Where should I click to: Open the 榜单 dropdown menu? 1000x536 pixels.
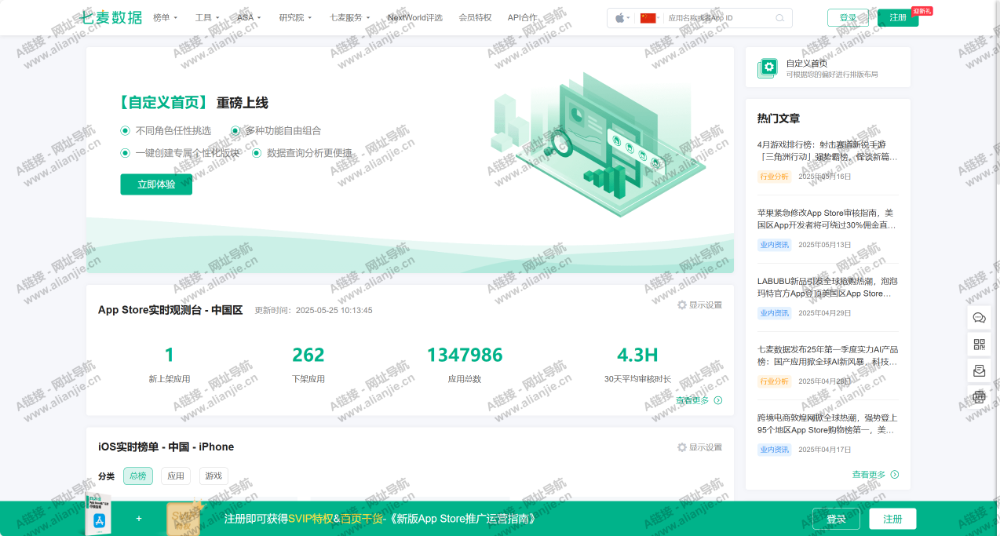click(165, 18)
